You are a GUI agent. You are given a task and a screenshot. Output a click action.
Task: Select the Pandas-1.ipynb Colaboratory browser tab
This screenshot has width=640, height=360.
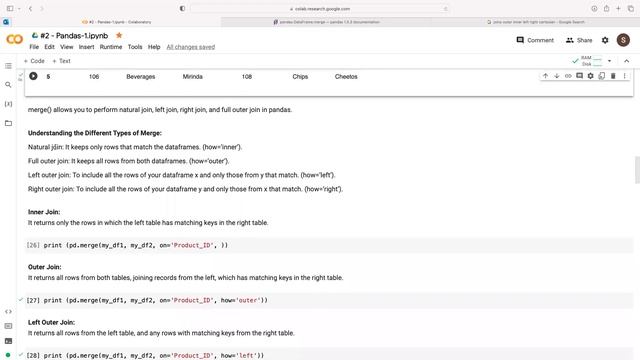[116, 22]
